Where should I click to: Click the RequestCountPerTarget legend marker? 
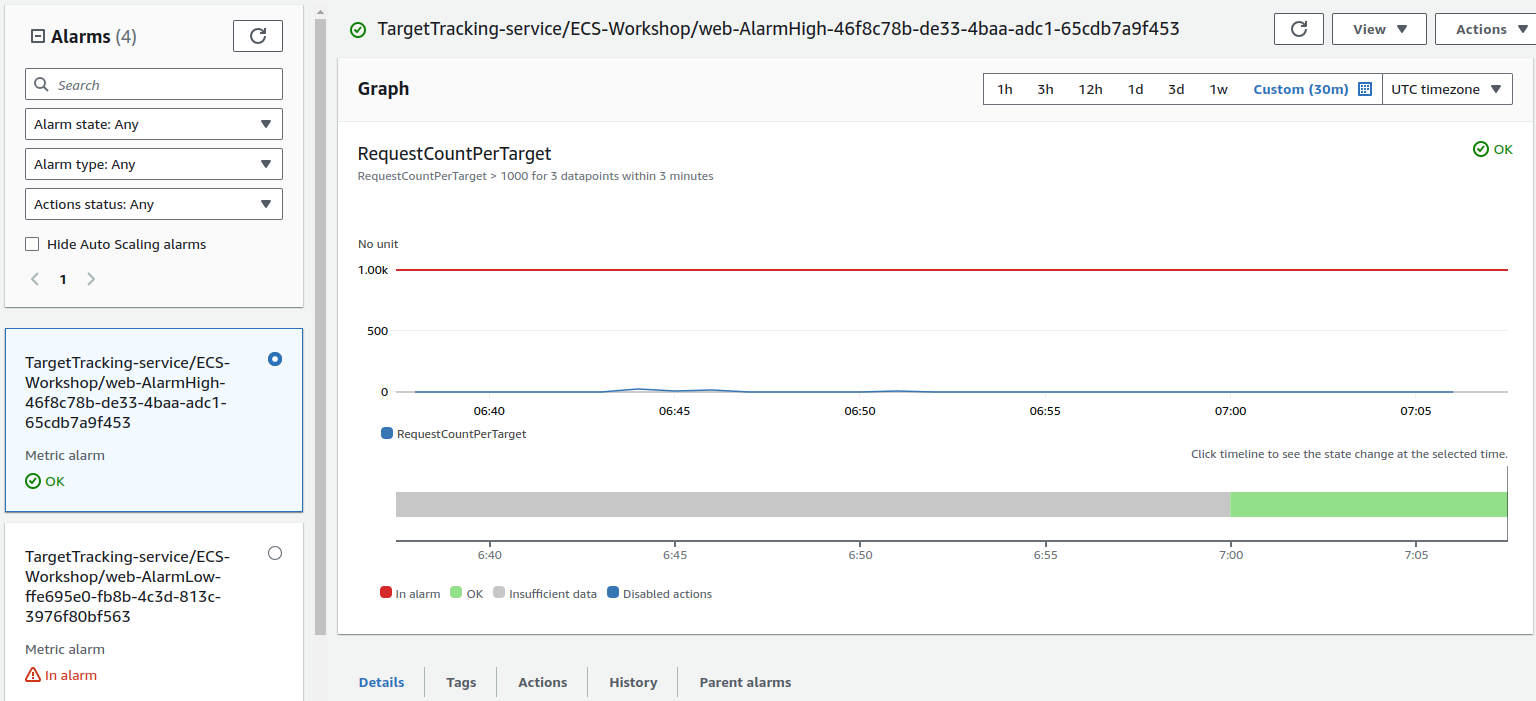pos(387,434)
